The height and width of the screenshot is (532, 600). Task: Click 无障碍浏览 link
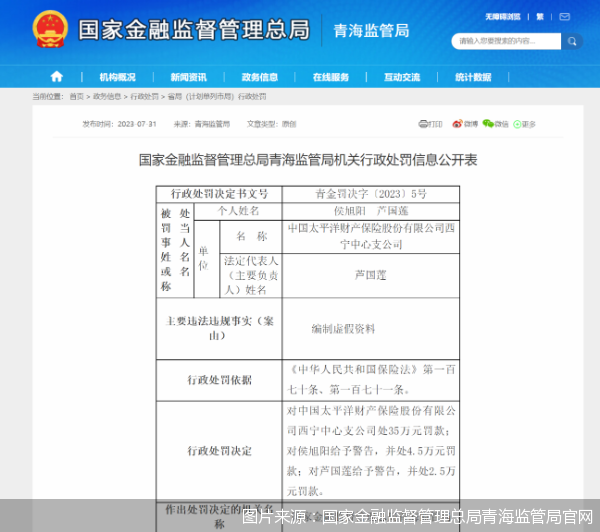point(503,17)
